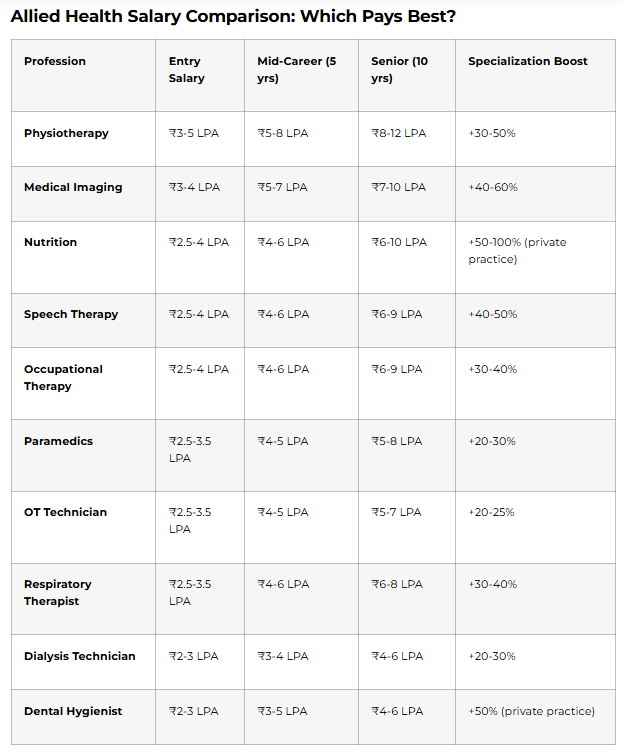
Task: Select the Respiratory Therapist profession cell
Action: click(x=58, y=593)
